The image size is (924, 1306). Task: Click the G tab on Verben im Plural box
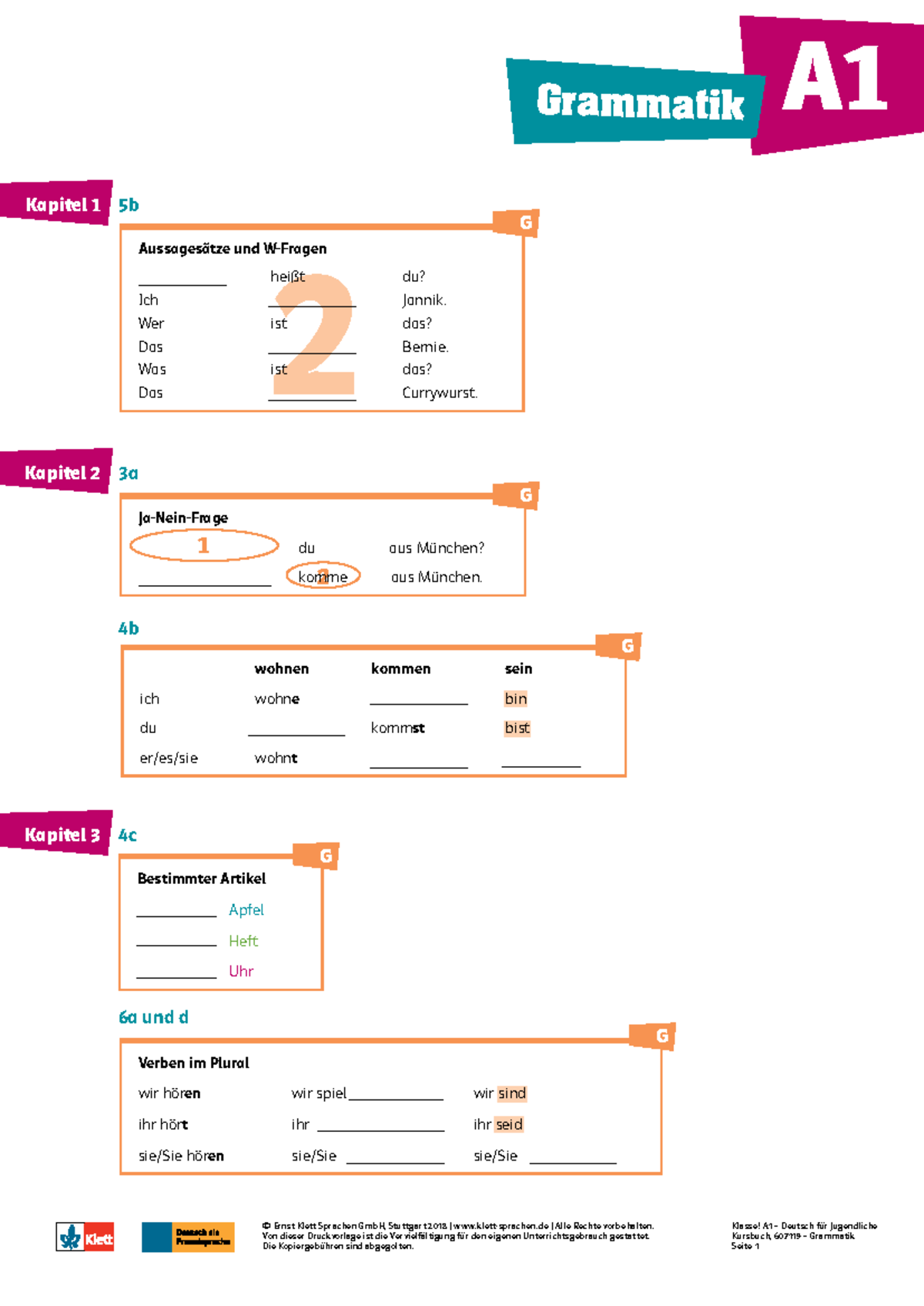click(x=661, y=1036)
